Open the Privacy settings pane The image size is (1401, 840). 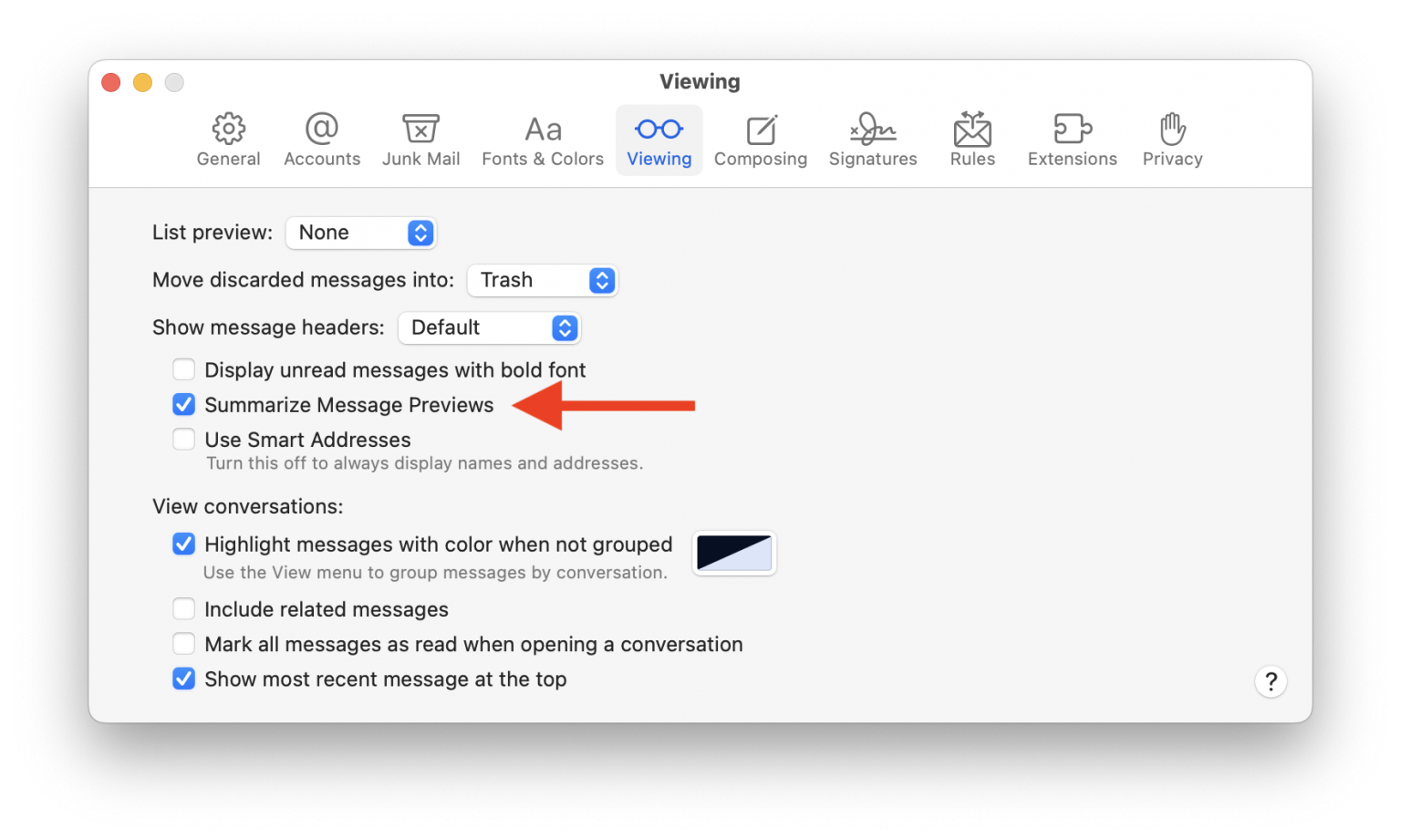point(1171,139)
